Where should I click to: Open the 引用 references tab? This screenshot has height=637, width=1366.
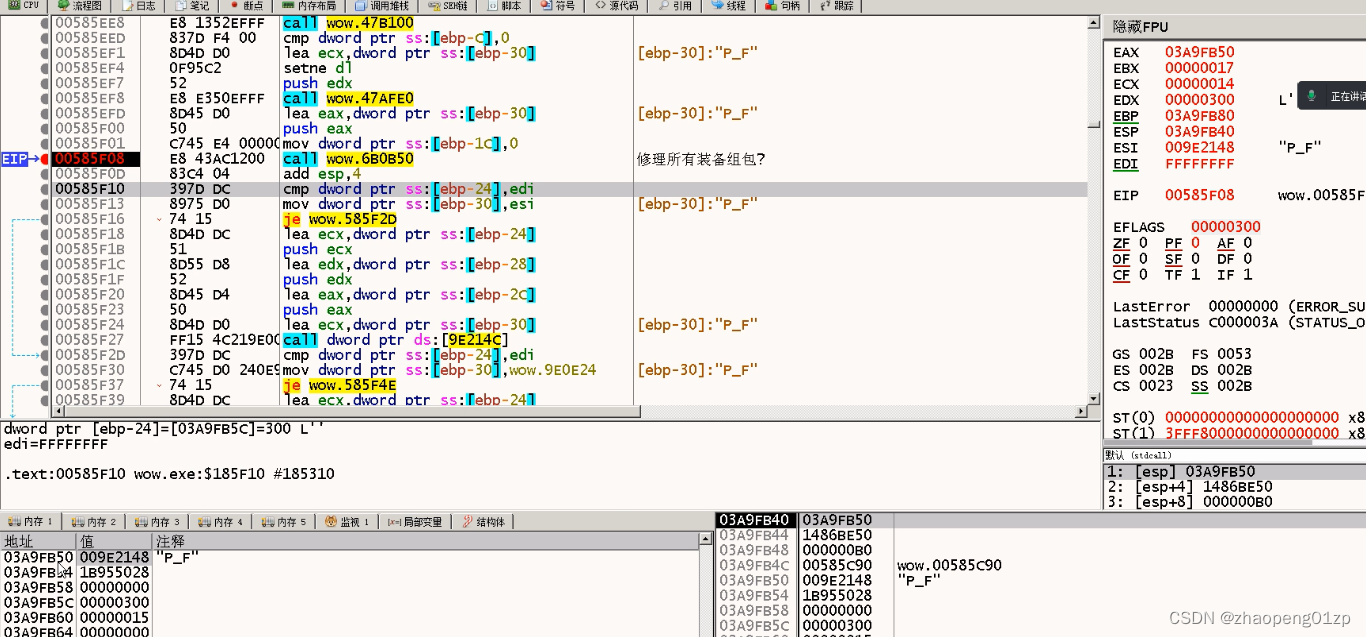point(675,5)
